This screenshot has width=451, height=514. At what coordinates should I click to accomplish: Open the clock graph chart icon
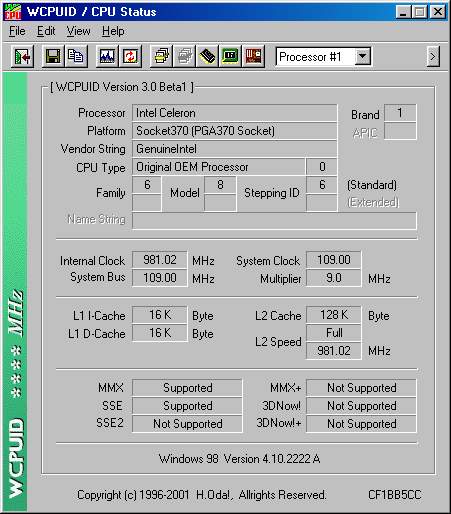coord(107,56)
